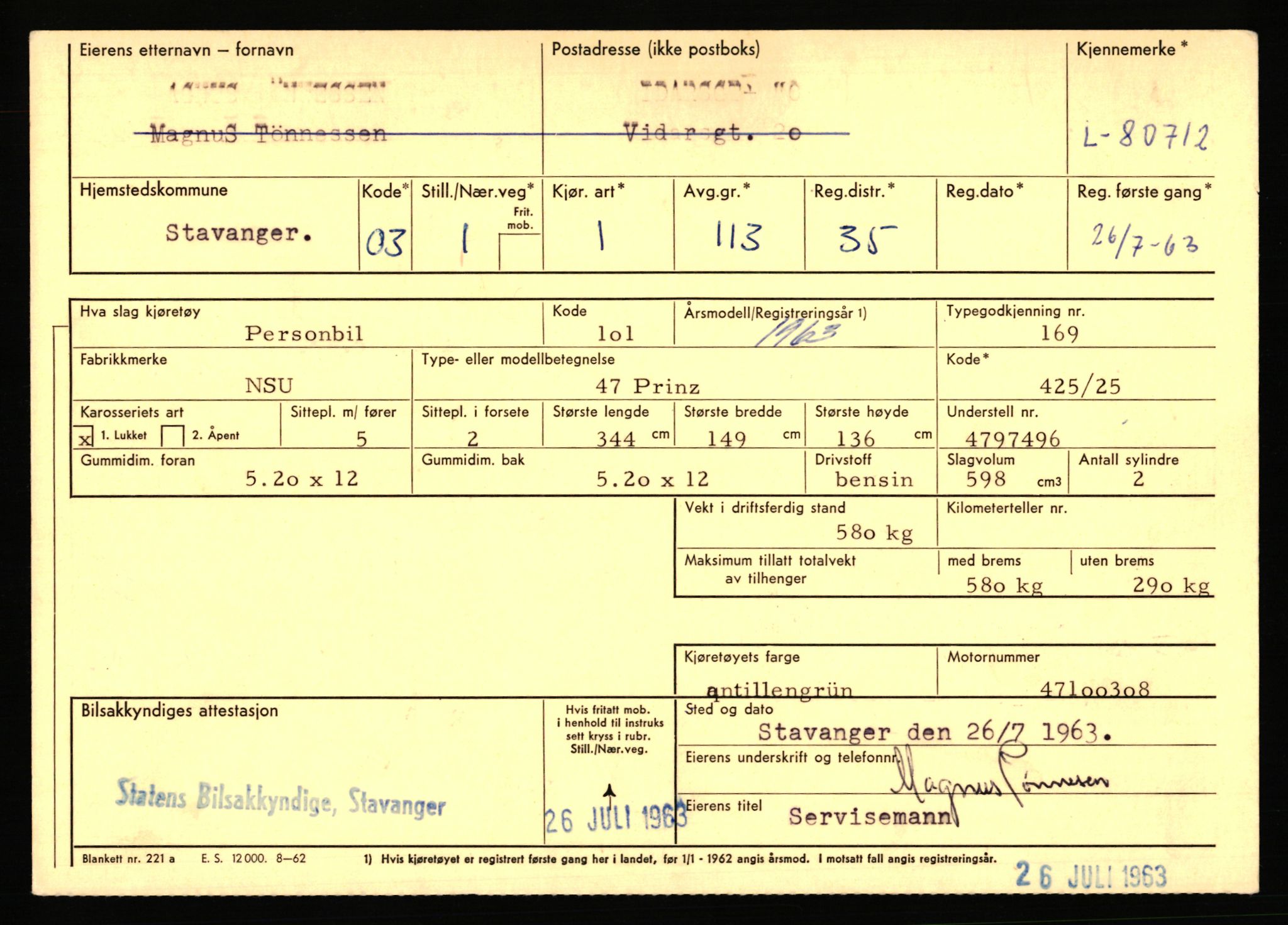Click the Avg.gr. value '113'
Image resolution: width=1288 pixels, height=925 pixels.
pos(738,237)
